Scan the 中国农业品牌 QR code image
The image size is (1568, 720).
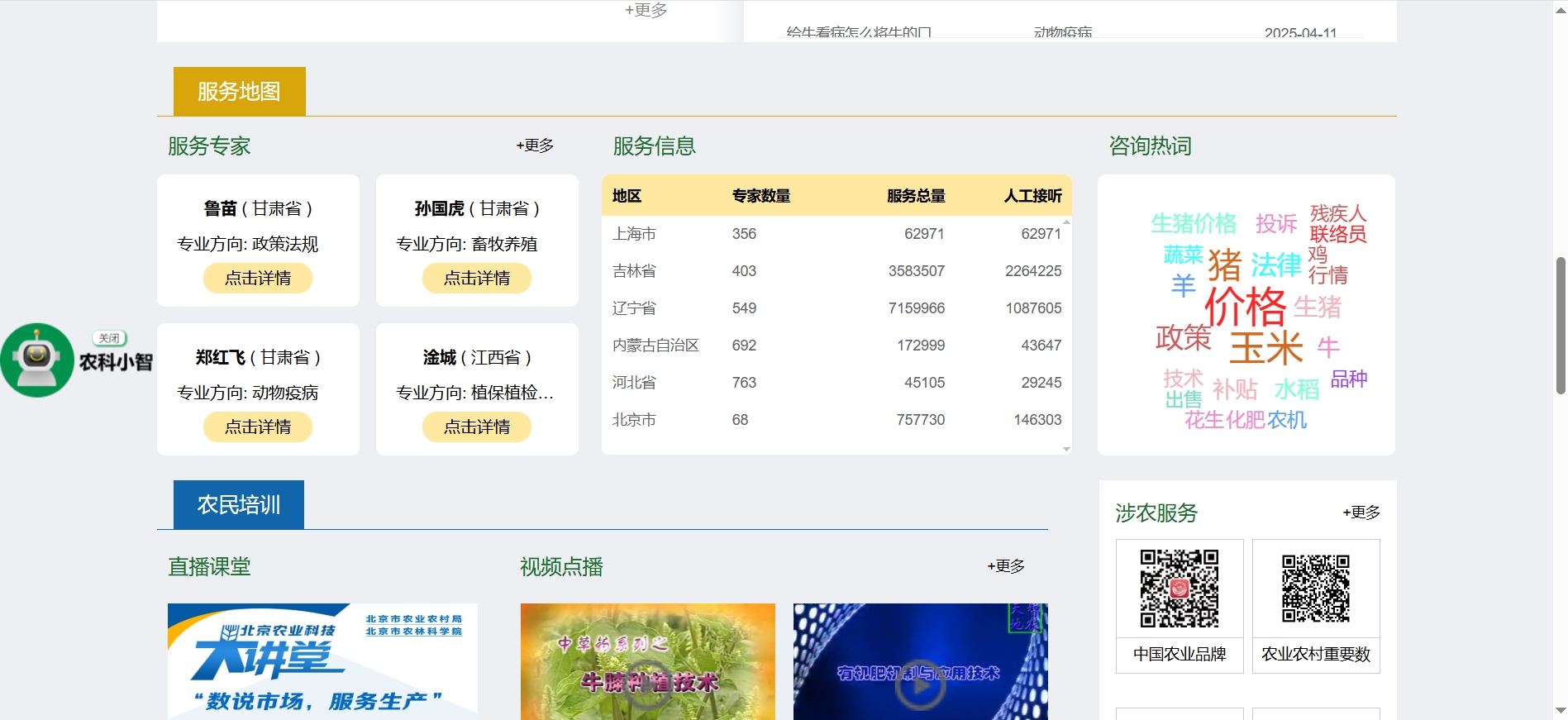(x=1180, y=589)
